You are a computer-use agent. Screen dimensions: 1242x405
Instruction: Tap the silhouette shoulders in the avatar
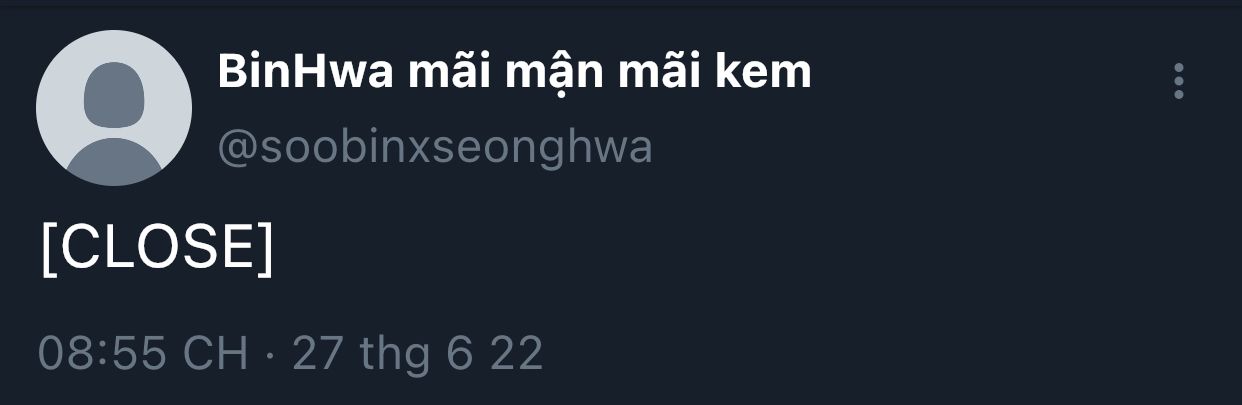(x=114, y=161)
